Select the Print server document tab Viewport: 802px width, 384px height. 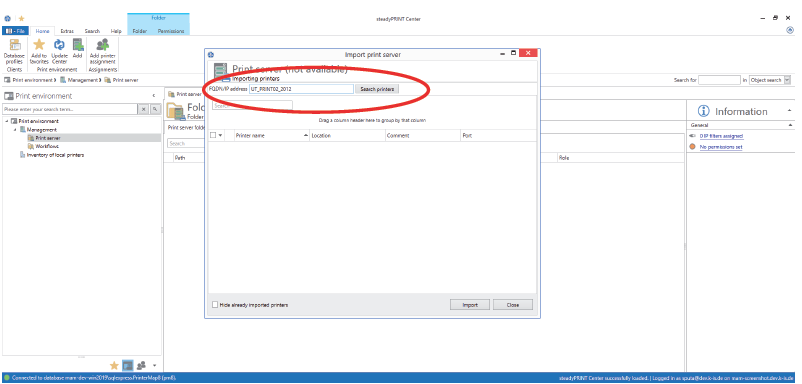(x=184, y=95)
